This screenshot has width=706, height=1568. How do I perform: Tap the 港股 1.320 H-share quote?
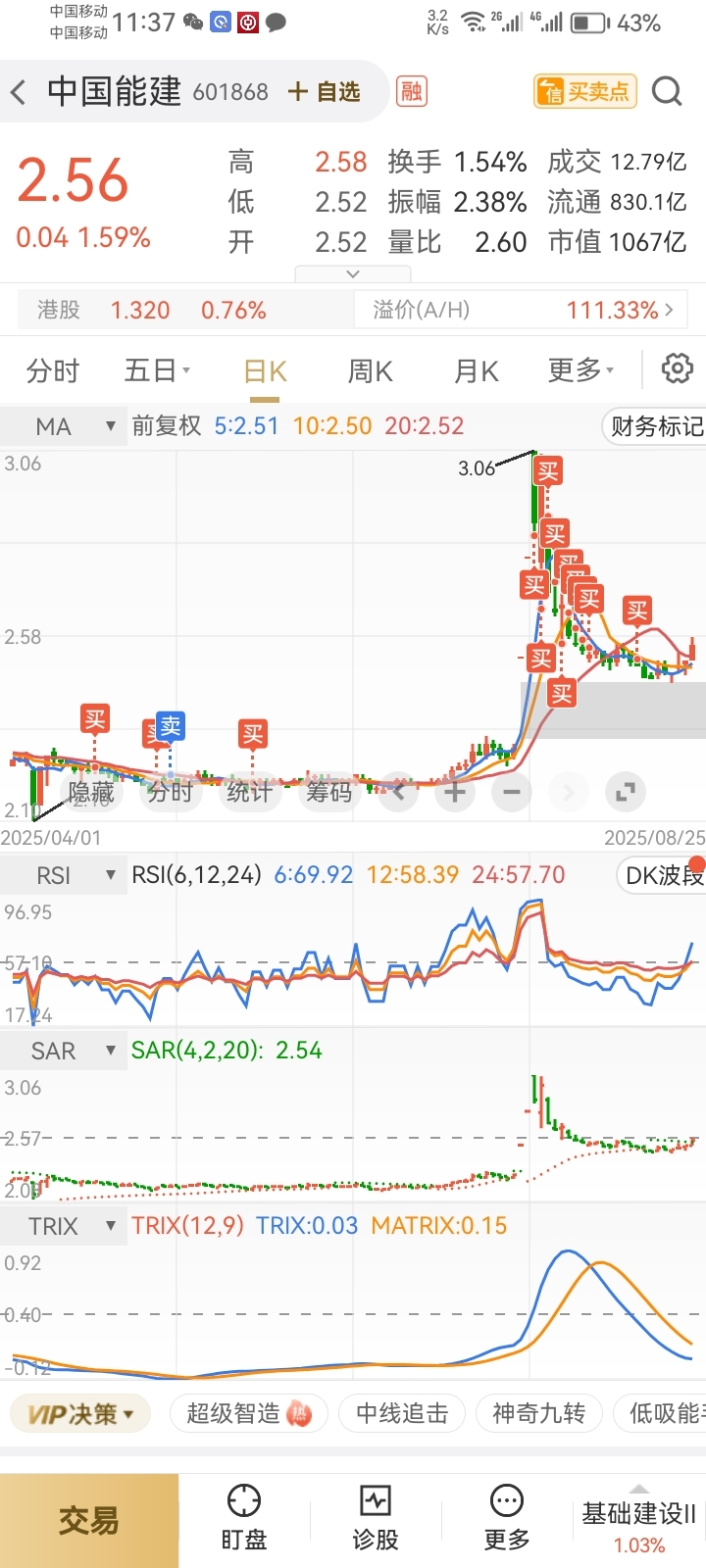pos(186,311)
